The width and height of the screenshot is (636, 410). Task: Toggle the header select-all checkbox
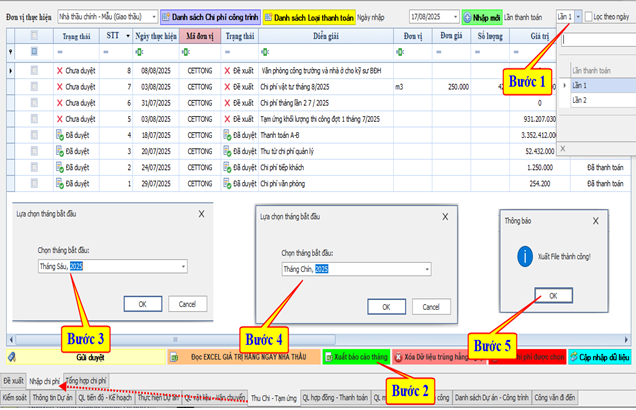[x=35, y=36]
